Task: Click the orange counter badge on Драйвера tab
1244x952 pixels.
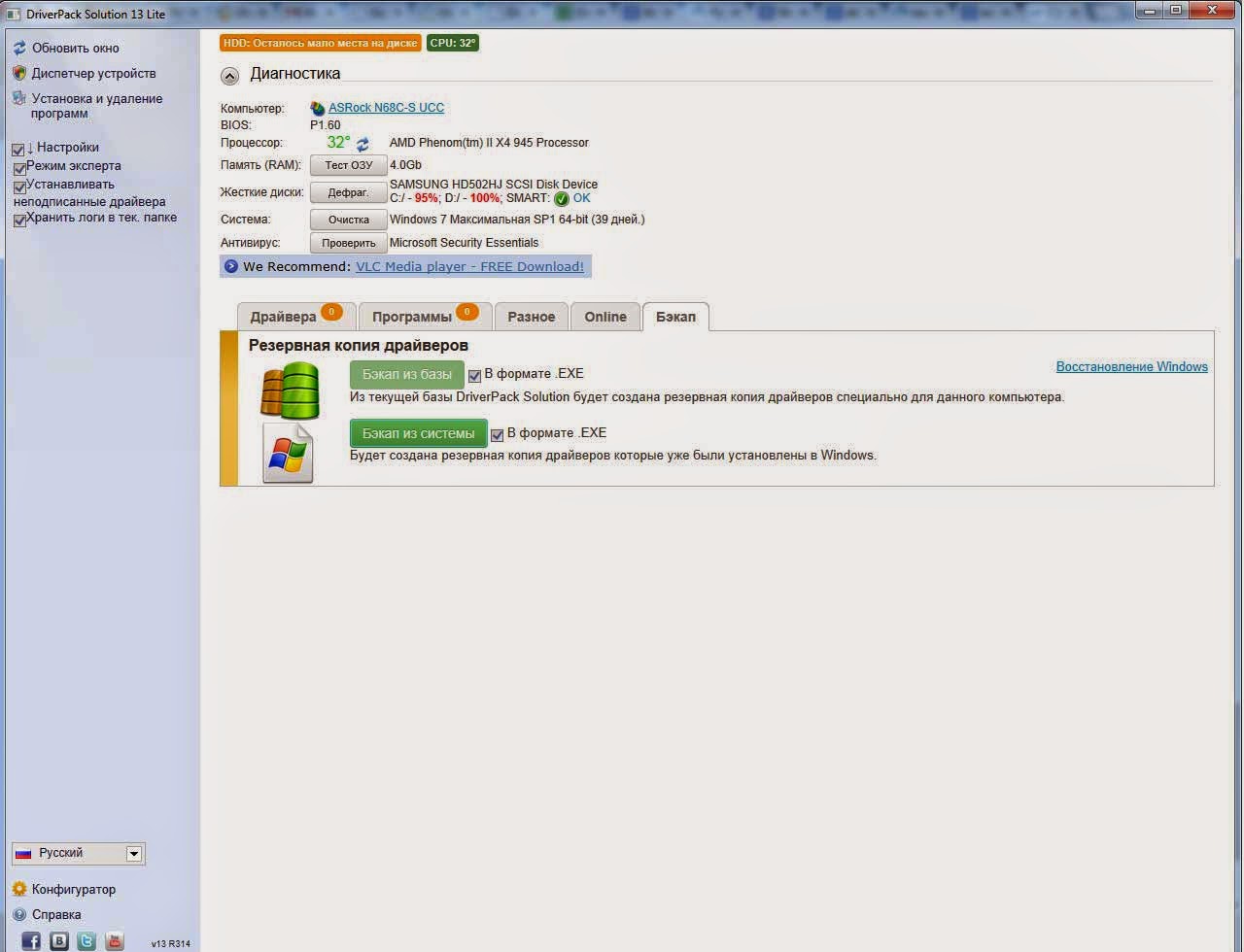Action: click(331, 312)
